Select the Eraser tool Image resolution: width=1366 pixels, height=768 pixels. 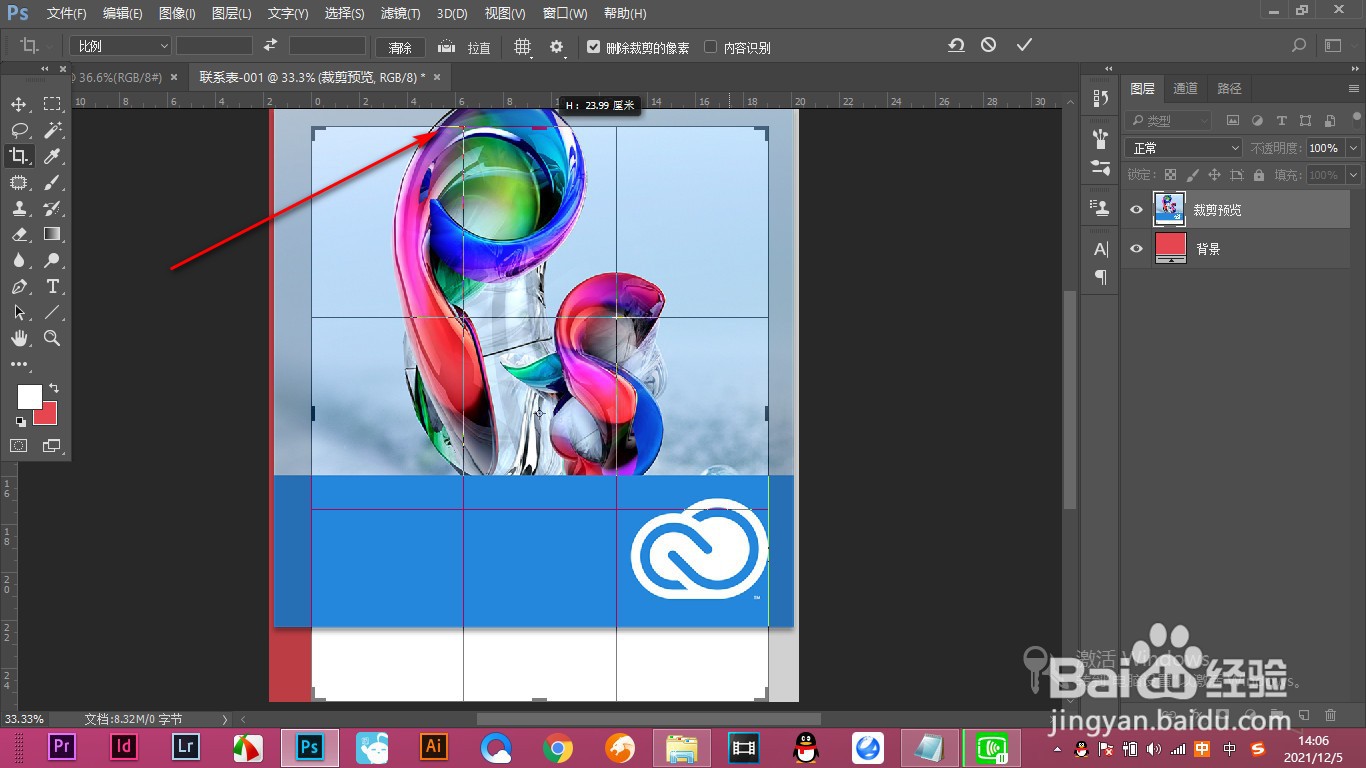pos(19,234)
